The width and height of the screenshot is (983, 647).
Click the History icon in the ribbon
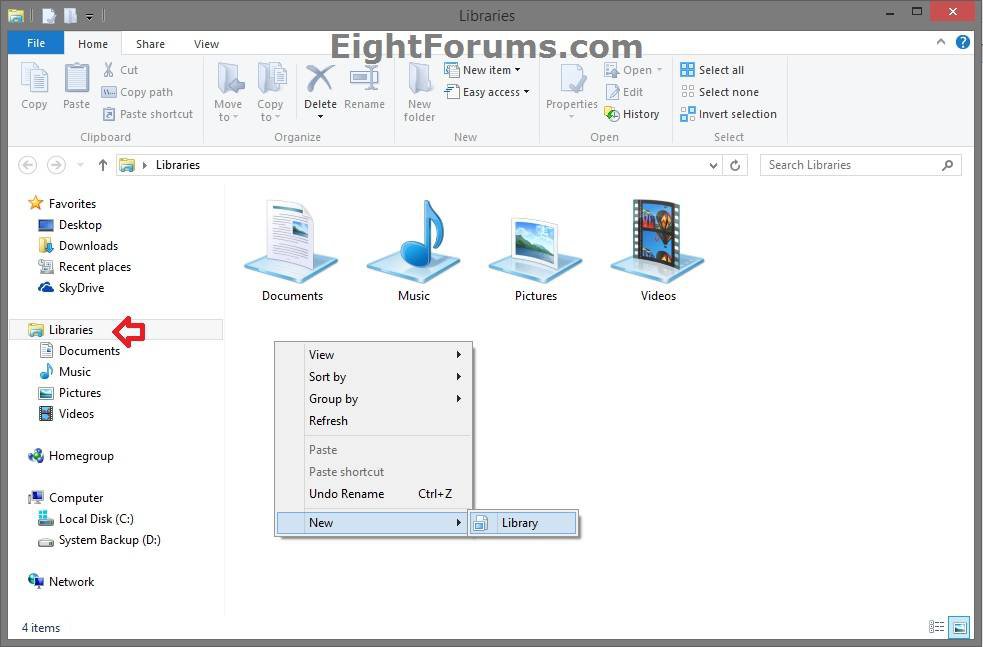[633, 113]
